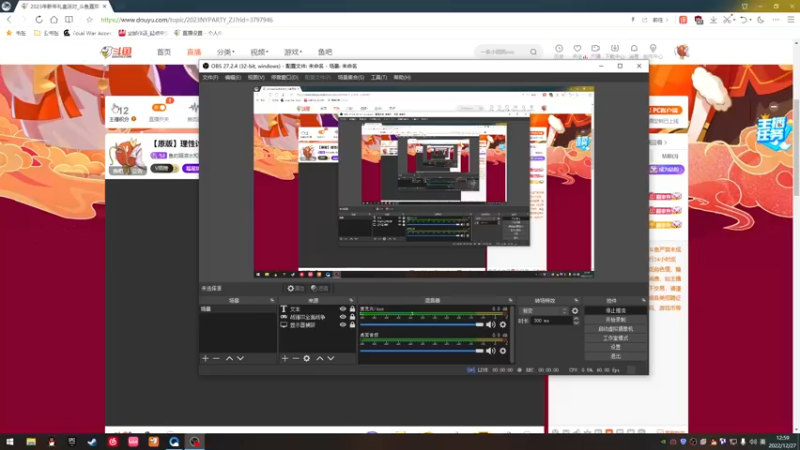Open source properties gear in Sources toolbar
Screen dimensions: 800x450
(307, 358)
